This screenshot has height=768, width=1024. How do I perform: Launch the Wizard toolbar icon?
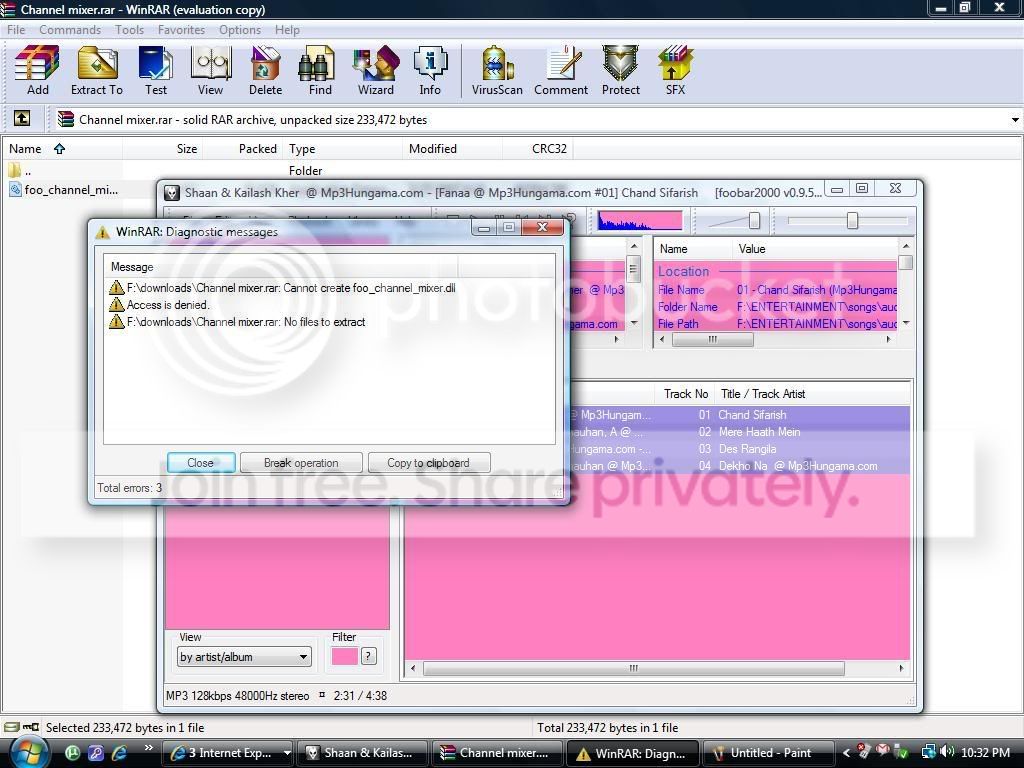(x=376, y=71)
